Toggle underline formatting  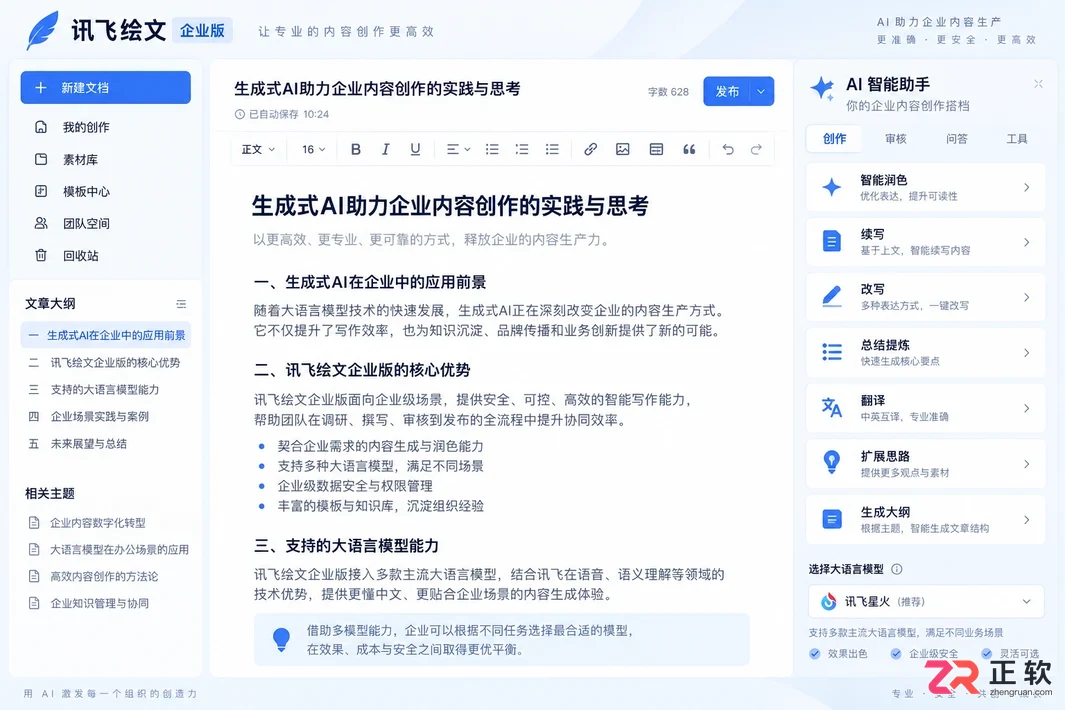coord(415,149)
